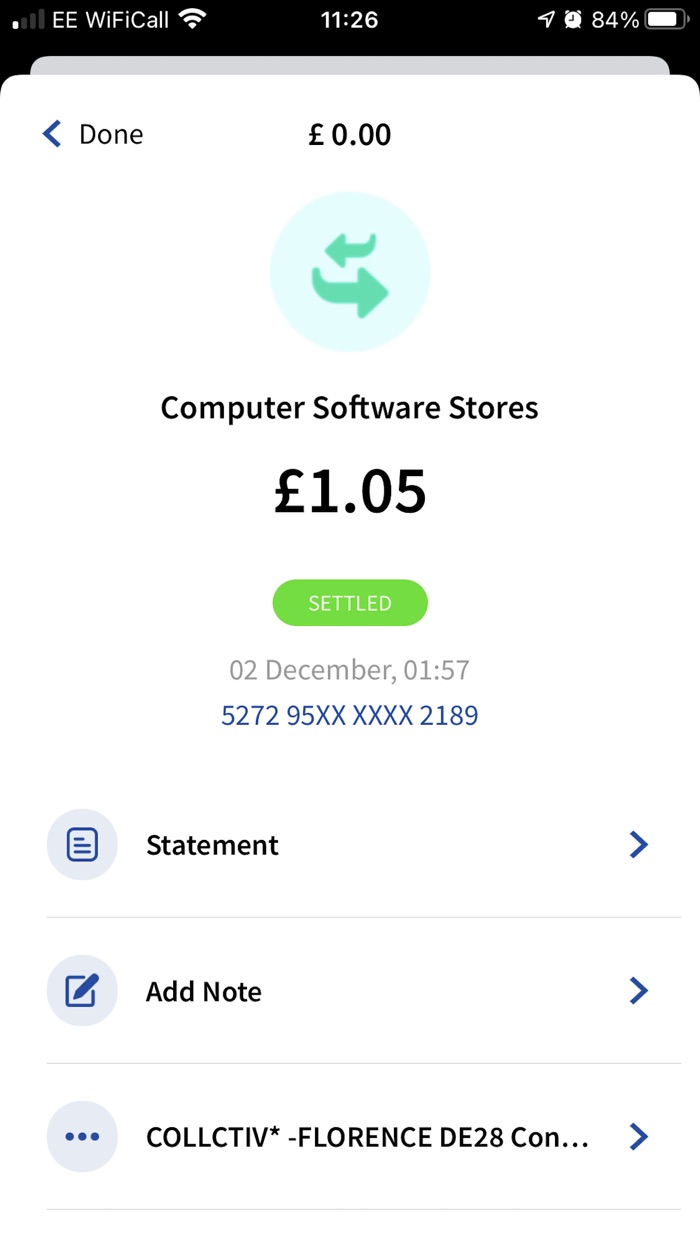Expand the Add Note row chevron
The height and width of the screenshot is (1244, 700).
[x=638, y=990]
